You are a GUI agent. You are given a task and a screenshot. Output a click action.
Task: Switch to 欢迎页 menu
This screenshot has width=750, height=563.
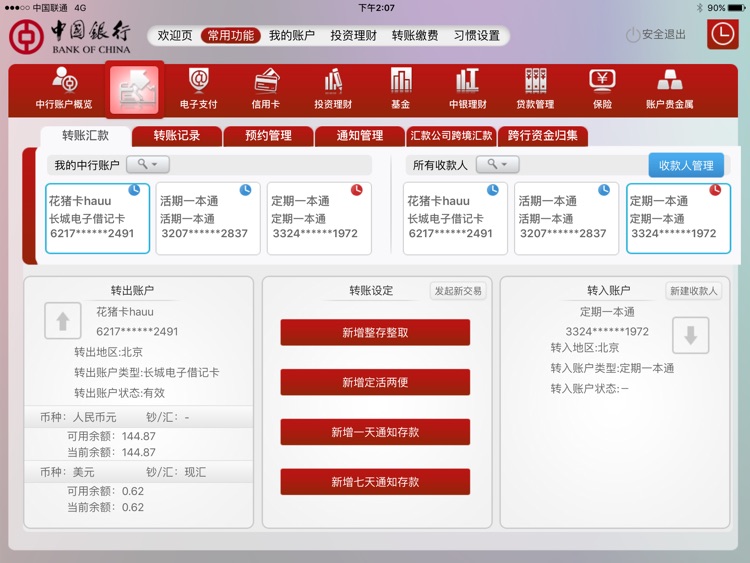pos(175,35)
